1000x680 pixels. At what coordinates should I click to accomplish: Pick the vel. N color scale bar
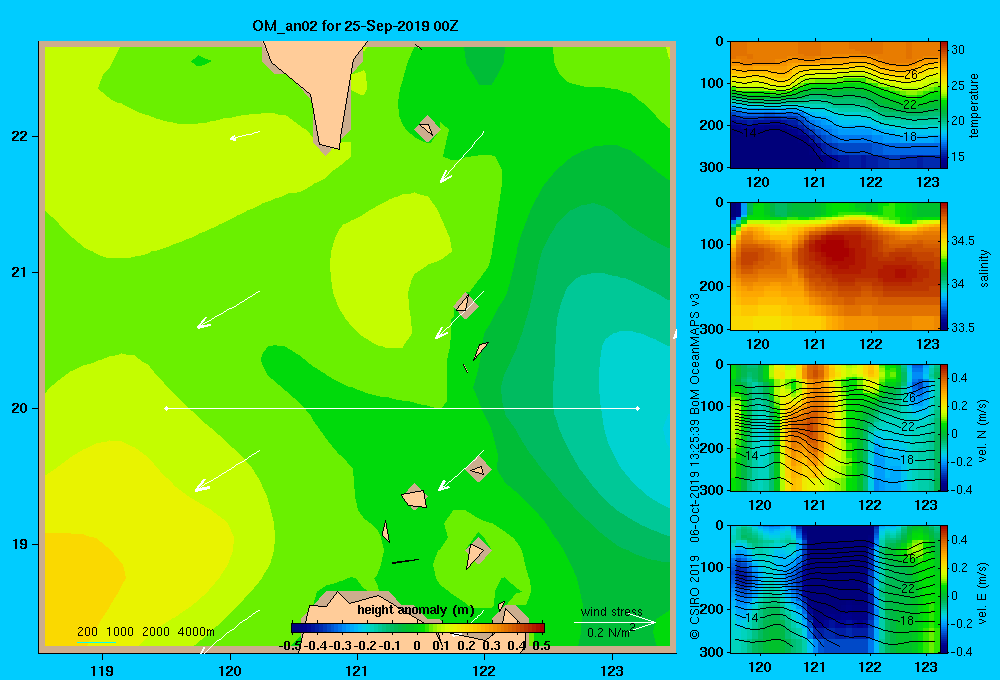(x=944, y=428)
